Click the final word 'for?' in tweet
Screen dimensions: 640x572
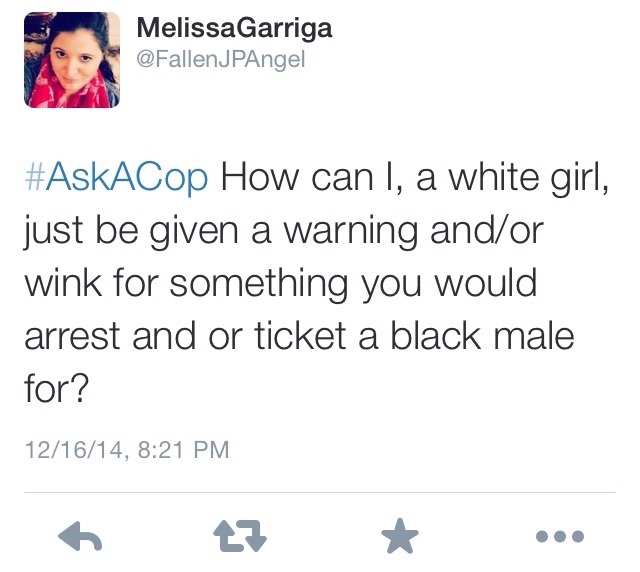pos(56,389)
